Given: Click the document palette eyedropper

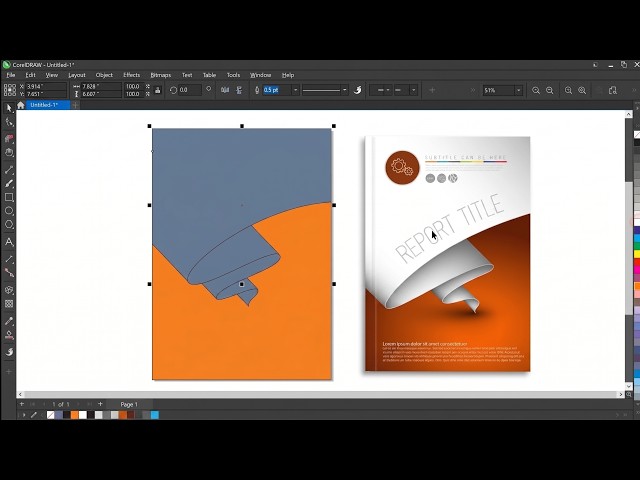Looking at the screenshot, I should pyautogui.click(x=33, y=415).
